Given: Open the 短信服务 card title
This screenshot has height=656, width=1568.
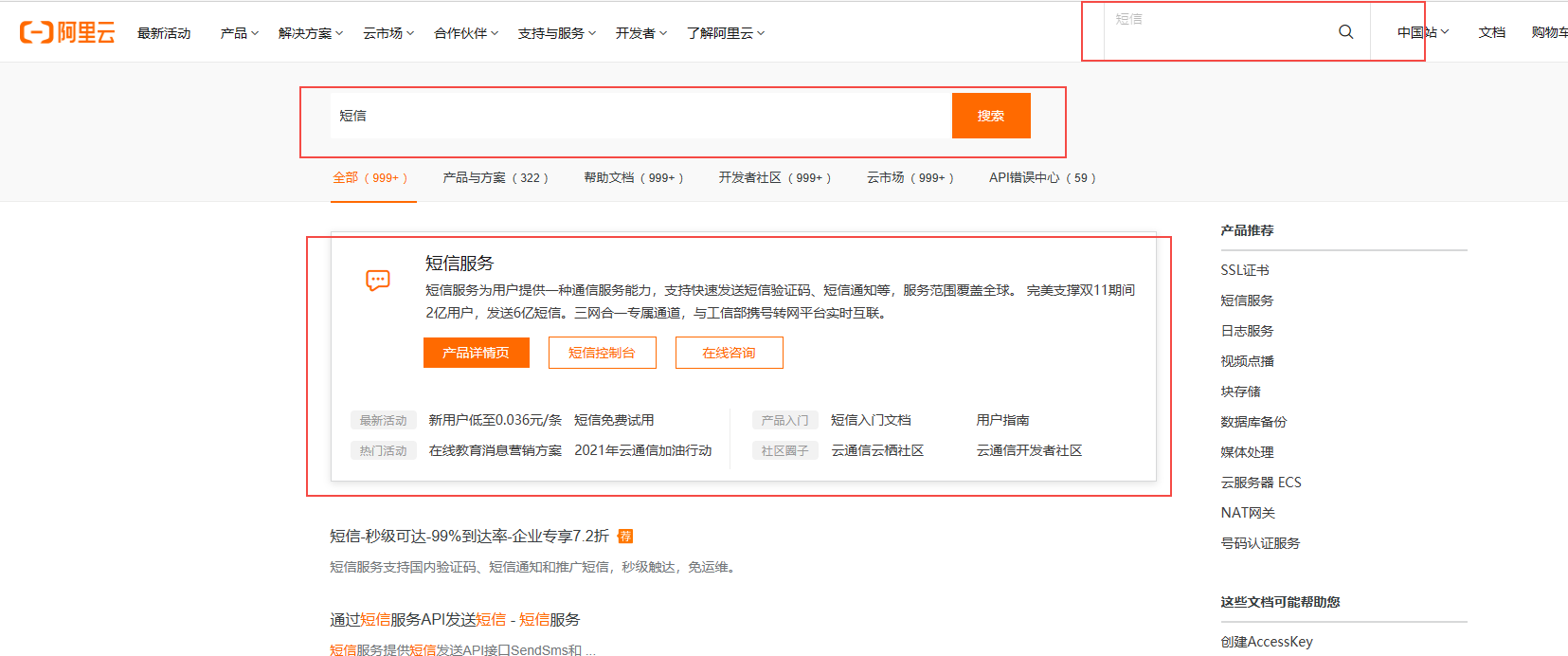Looking at the screenshot, I should pyautogui.click(x=460, y=264).
